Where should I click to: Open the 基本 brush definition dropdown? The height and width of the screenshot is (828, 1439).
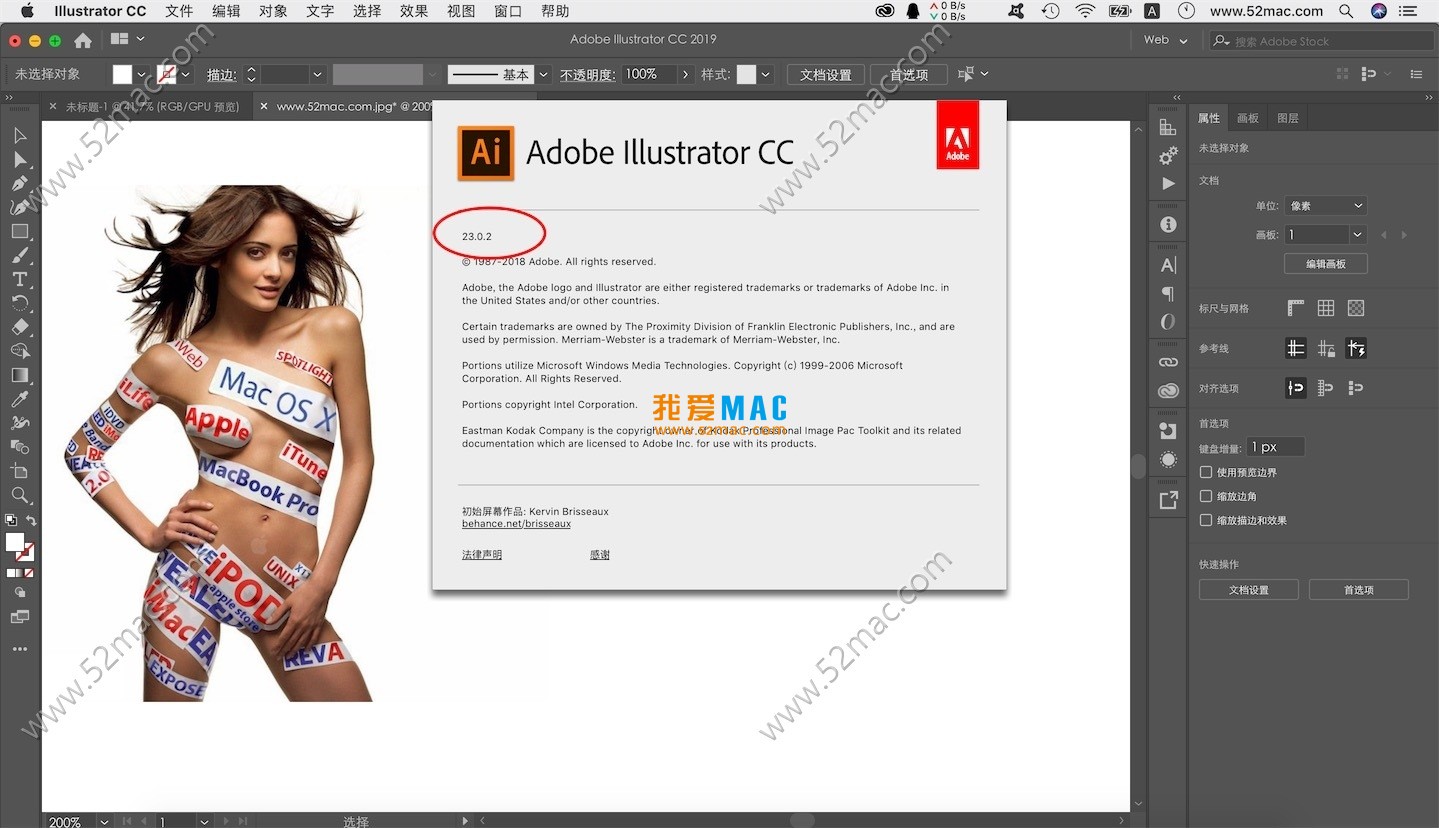point(544,74)
